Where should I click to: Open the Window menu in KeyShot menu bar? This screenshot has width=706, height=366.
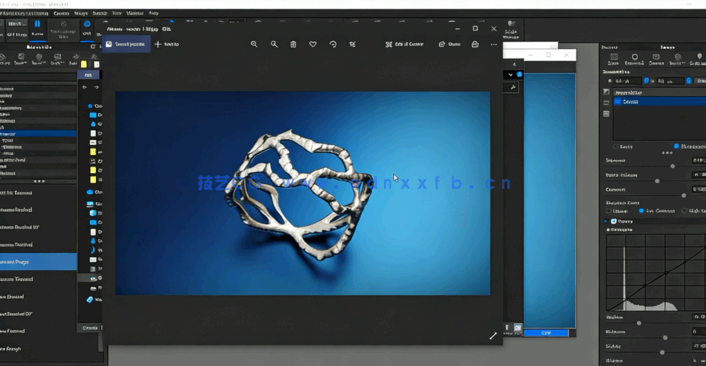click(135, 13)
